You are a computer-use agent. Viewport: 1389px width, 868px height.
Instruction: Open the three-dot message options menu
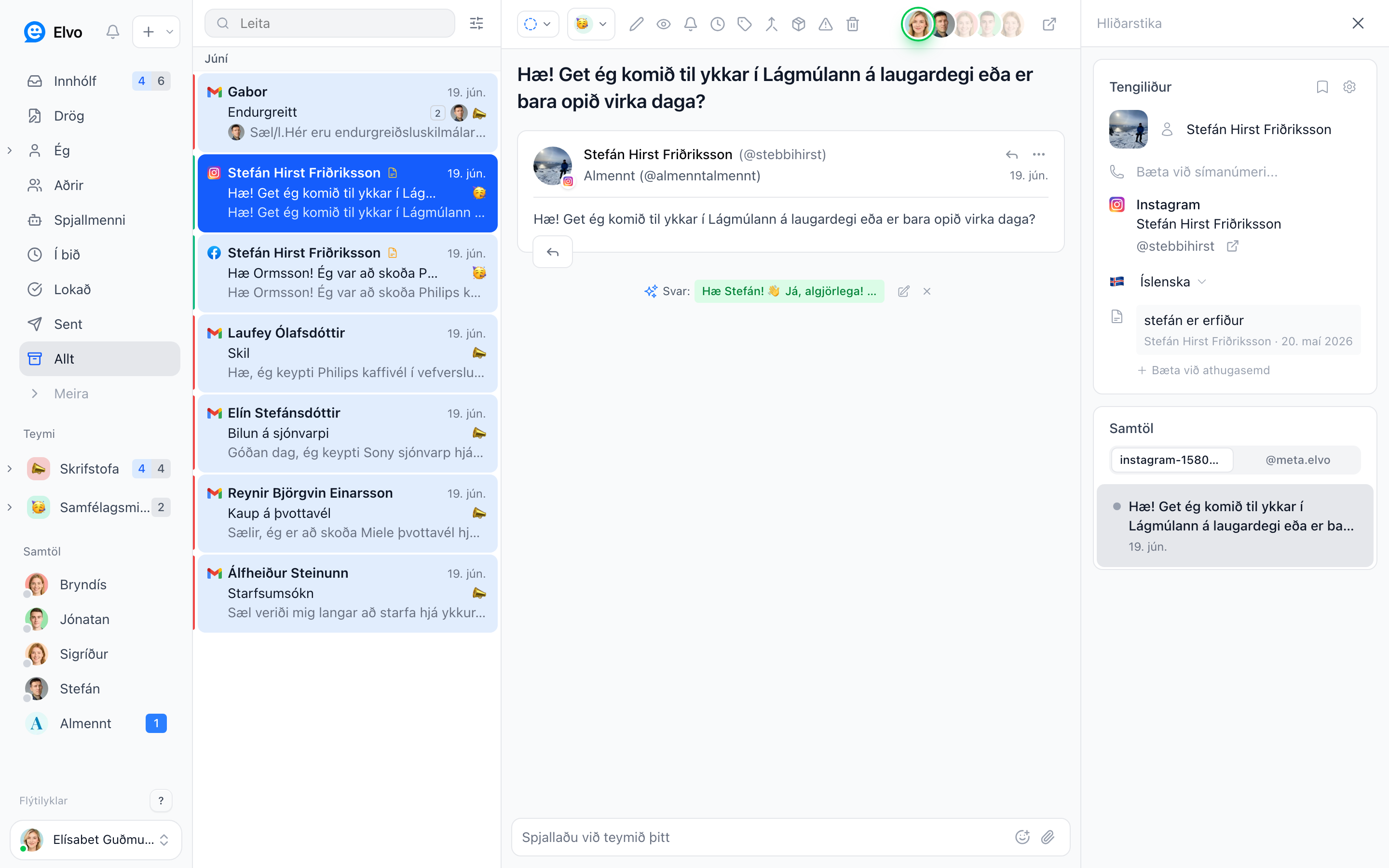pyautogui.click(x=1039, y=154)
